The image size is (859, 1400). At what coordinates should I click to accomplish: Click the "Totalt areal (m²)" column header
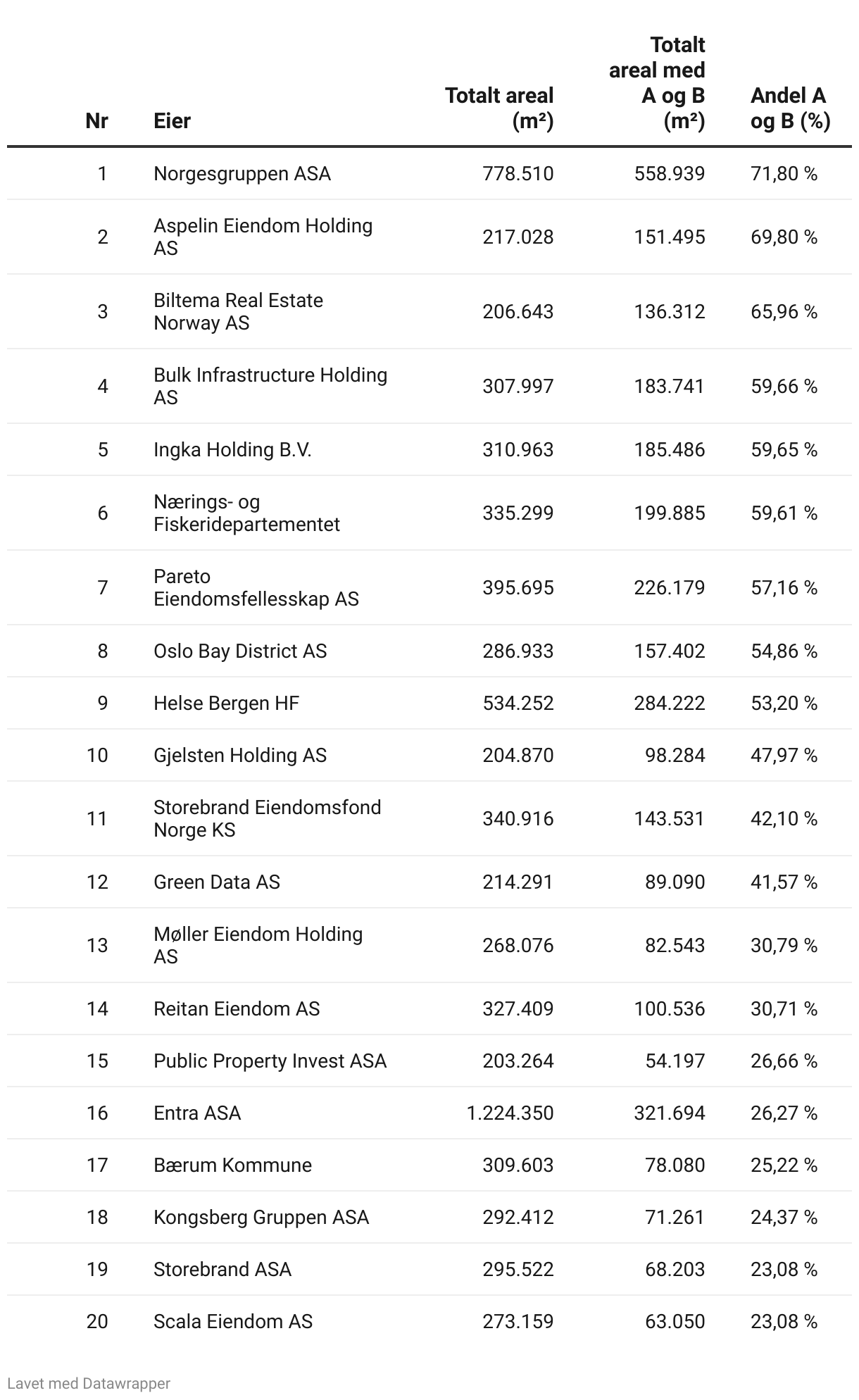point(499,108)
